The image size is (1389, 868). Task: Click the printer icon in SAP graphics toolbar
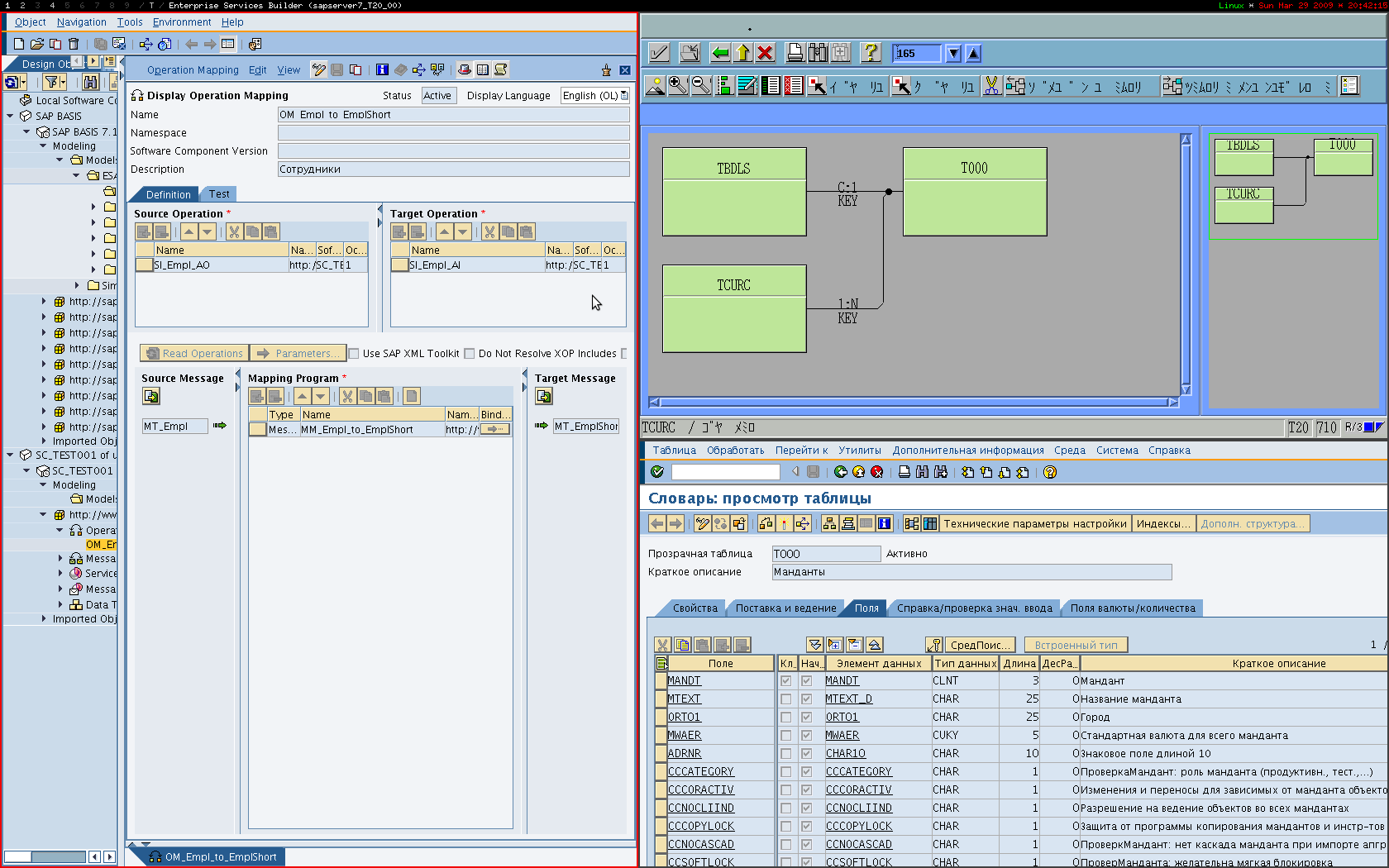(795, 53)
